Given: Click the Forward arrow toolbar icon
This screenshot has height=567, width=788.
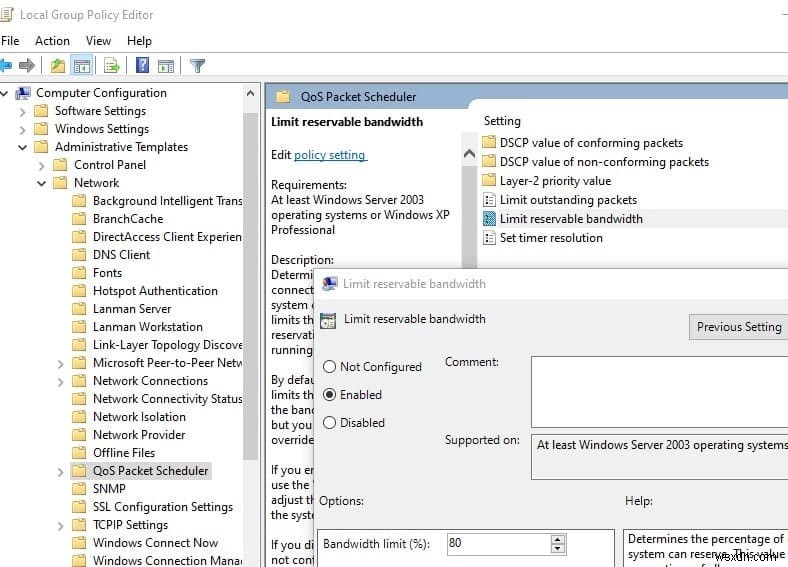Looking at the screenshot, I should tap(27, 65).
